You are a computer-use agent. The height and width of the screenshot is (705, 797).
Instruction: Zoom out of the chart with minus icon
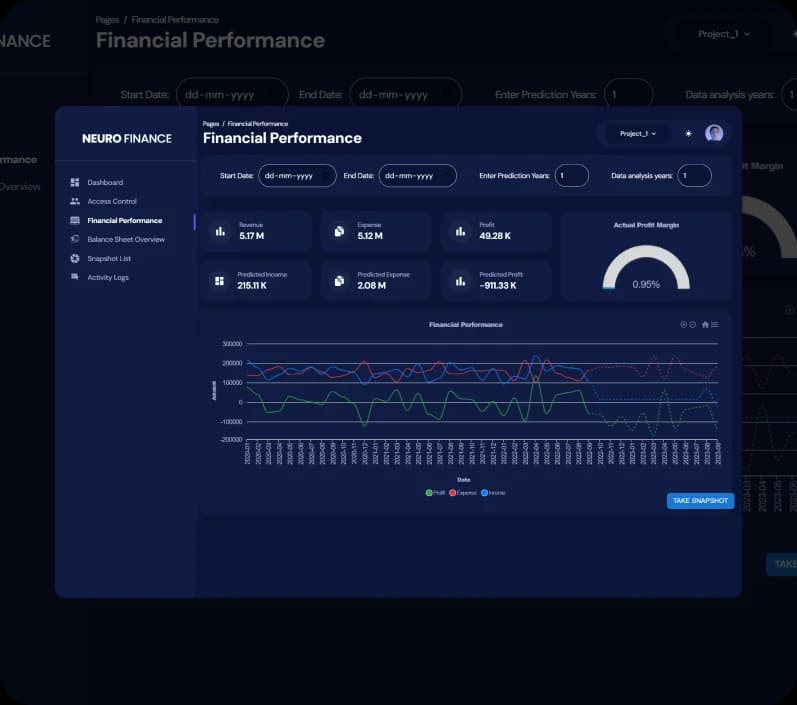pyautogui.click(x=692, y=324)
